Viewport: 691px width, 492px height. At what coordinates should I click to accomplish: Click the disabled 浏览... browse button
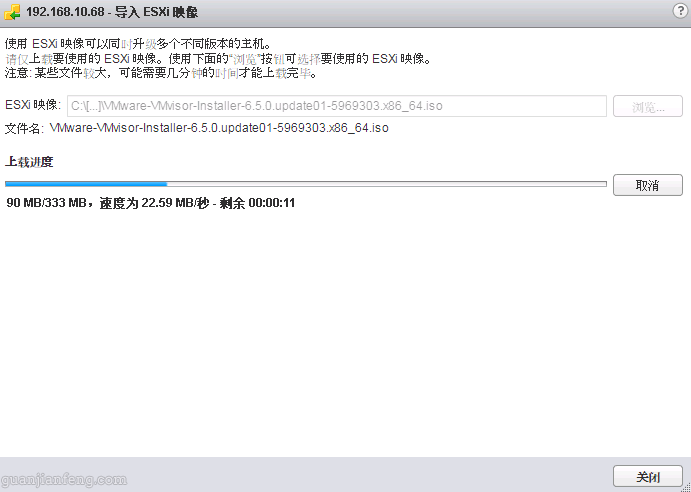point(647,106)
